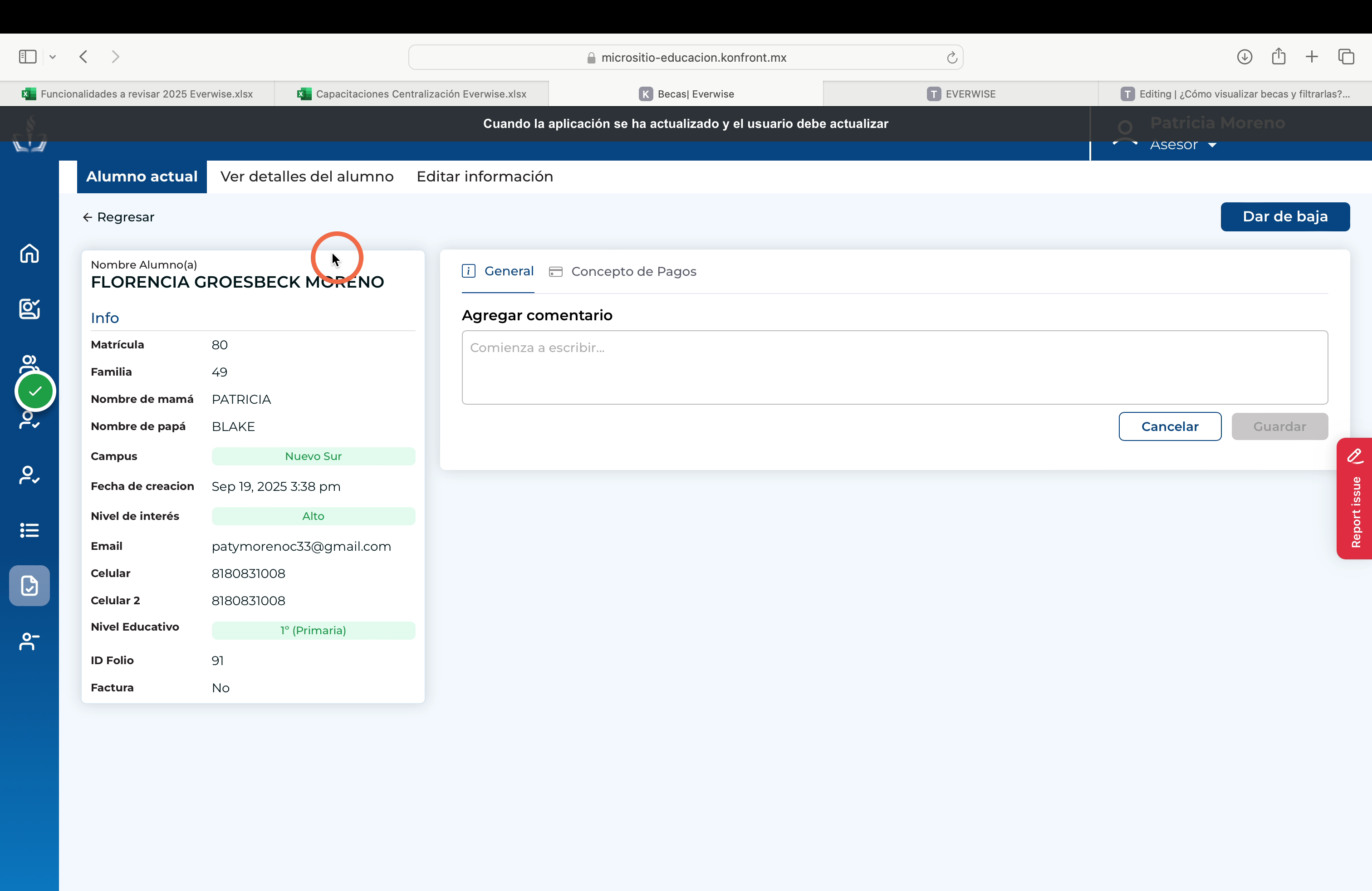The height and width of the screenshot is (891, 1372).
Task: Click the Report issue pencil tab
Action: (x=1355, y=499)
